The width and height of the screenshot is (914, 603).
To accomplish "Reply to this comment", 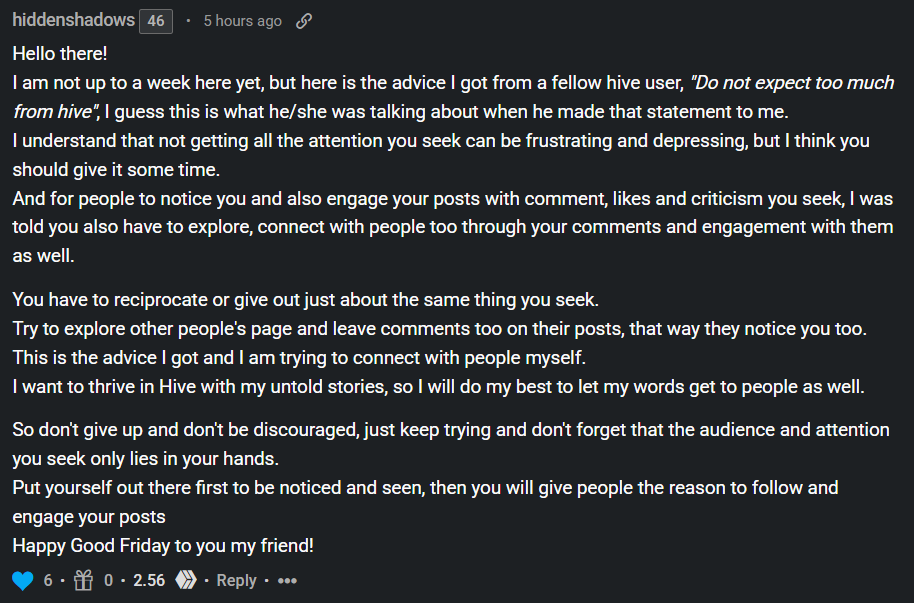I will click(x=236, y=580).
